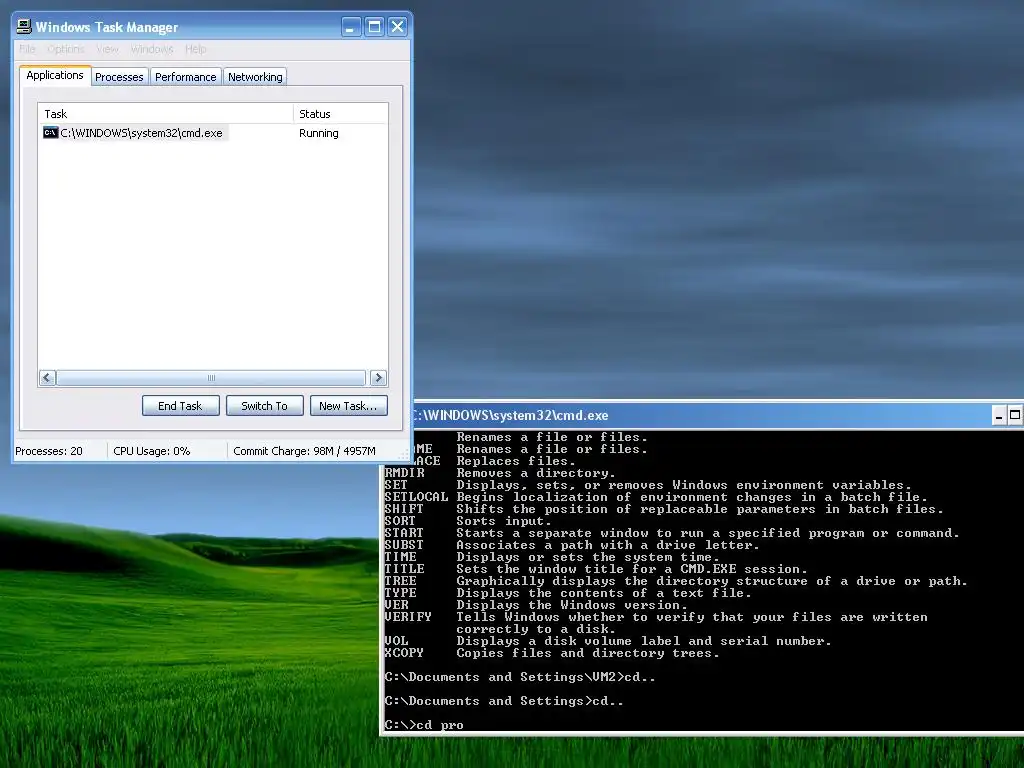1024x768 pixels.
Task: Click the VERIFY command line in cmd
Action: (656, 617)
